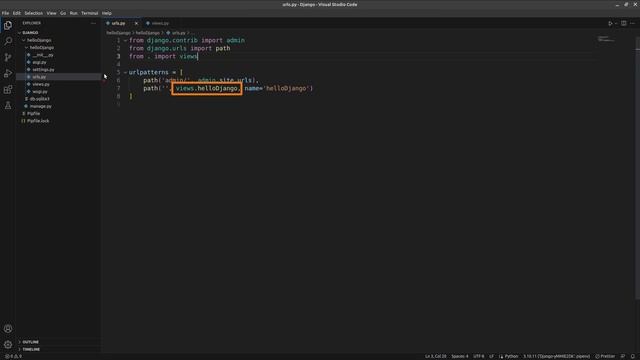Open notifications bell in status bar
The width and height of the screenshot is (640, 360).
tap(633, 356)
